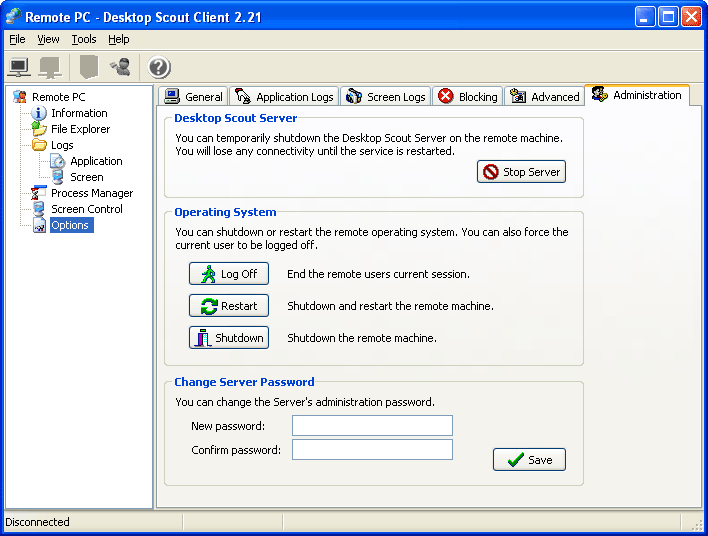
Task: Click the Shutdown button
Action: 229,338
